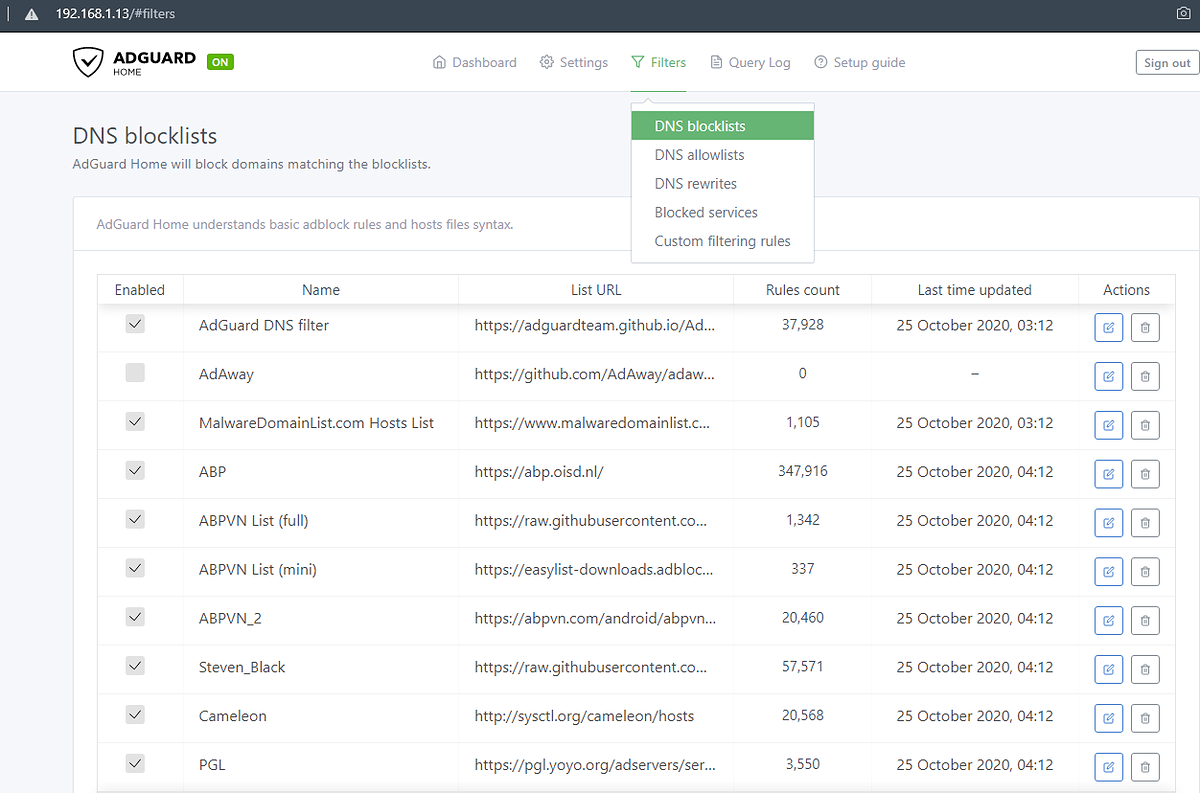Enable the AdAway blocklist checkbox

click(x=135, y=373)
